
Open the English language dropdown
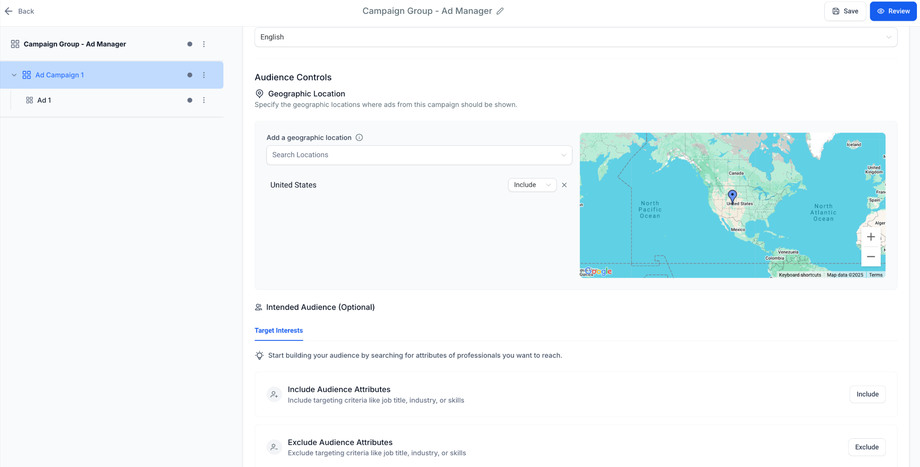[x=575, y=37]
